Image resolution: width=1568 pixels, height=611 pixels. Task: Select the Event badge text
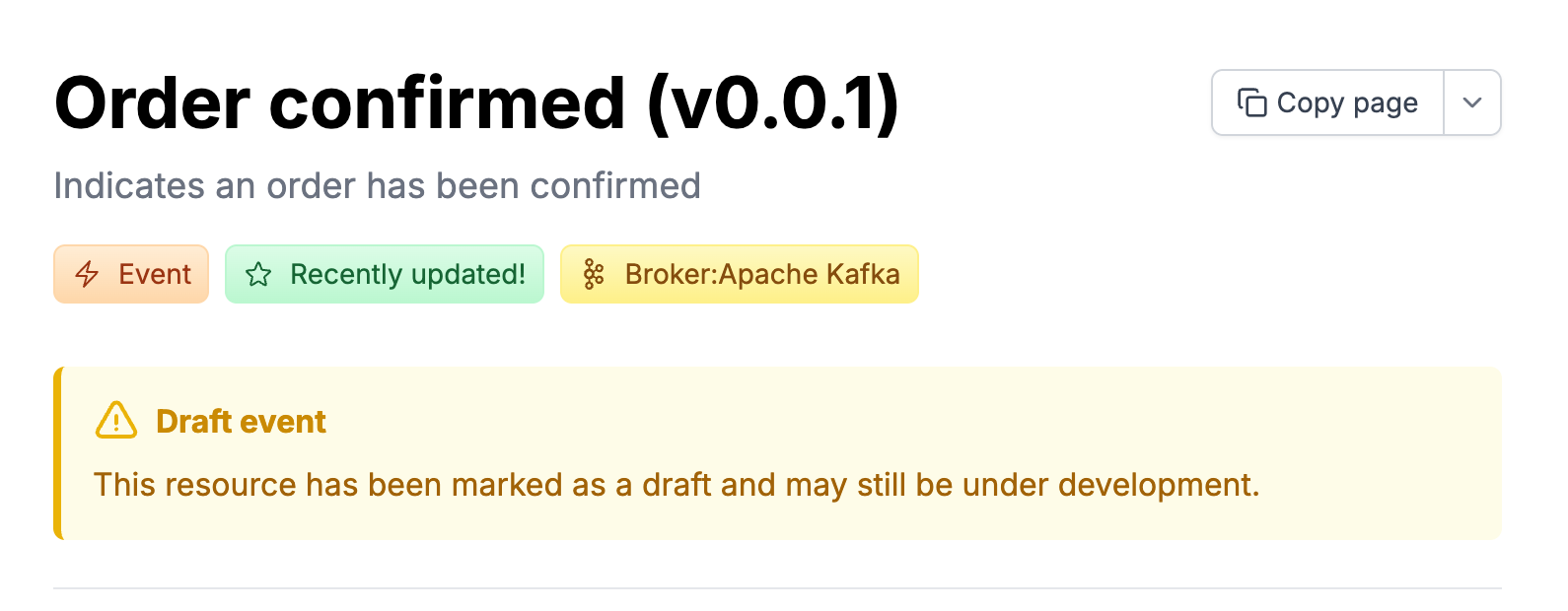[155, 274]
